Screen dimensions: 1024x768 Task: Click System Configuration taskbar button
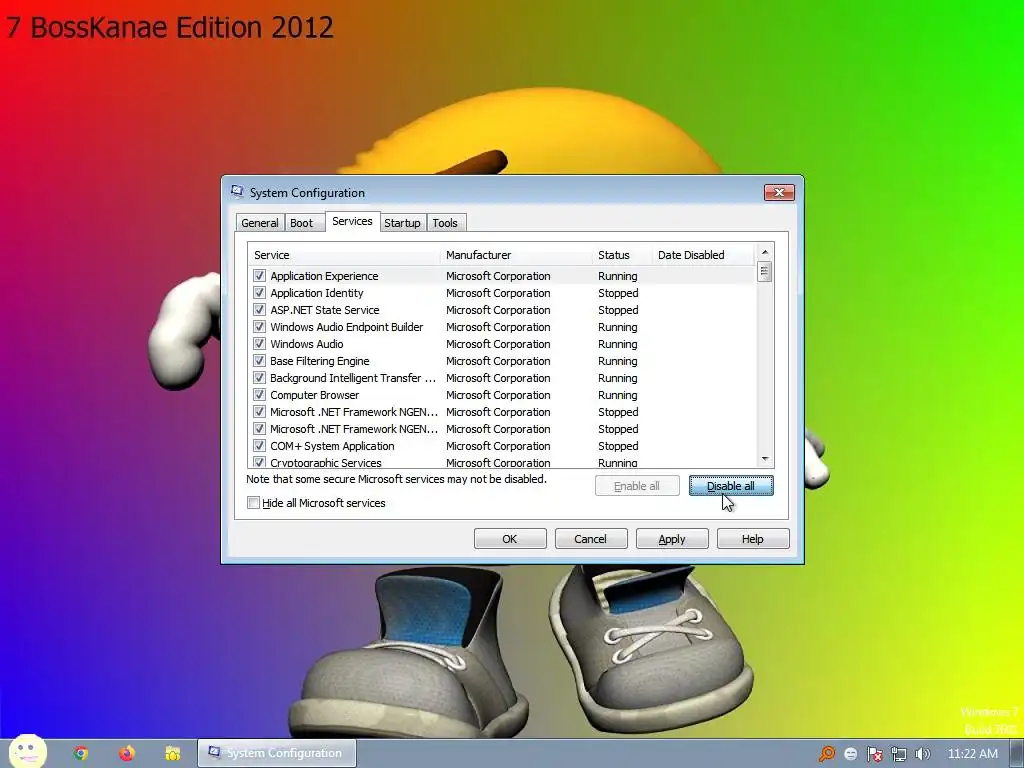pyautogui.click(x=277, y=753)
